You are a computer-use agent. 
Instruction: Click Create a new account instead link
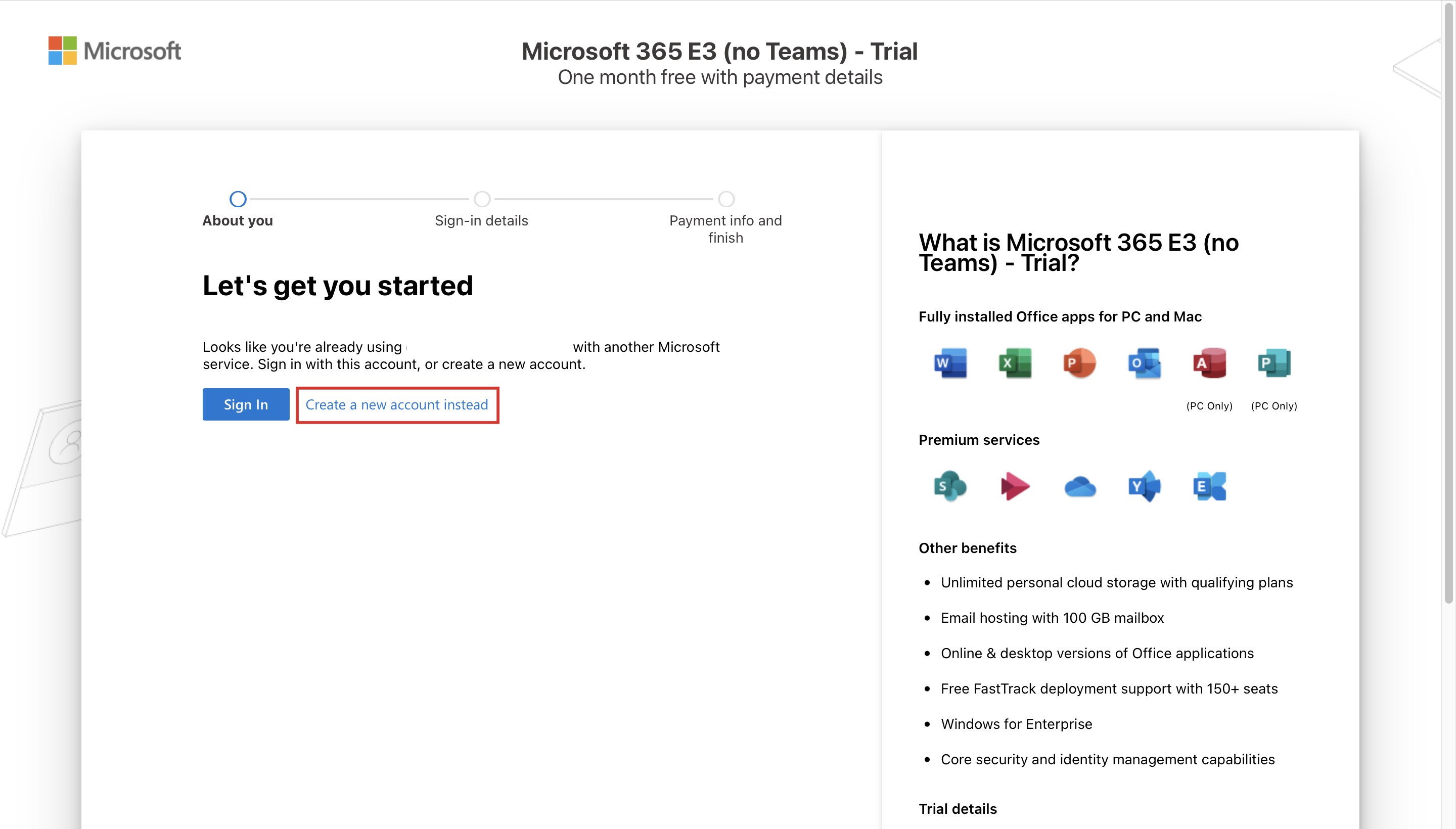coord(397,405)
